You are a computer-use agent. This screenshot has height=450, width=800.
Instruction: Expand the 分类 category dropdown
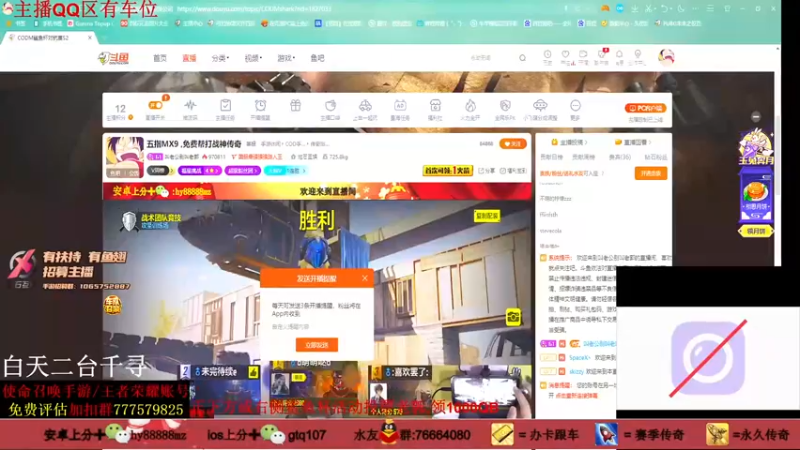click(x=220, y=58)
